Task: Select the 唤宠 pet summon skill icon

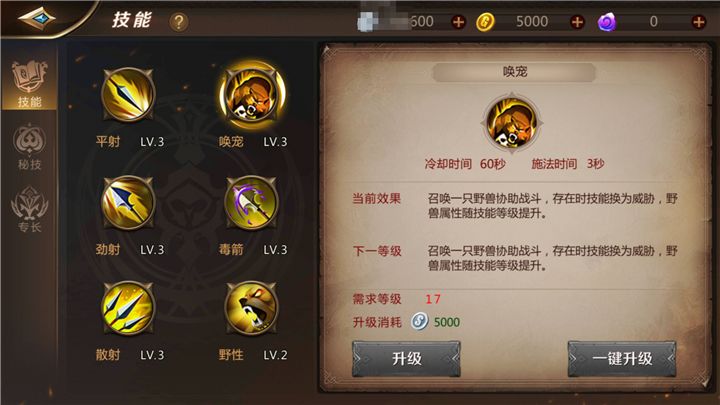Action: tap(252, 95)
